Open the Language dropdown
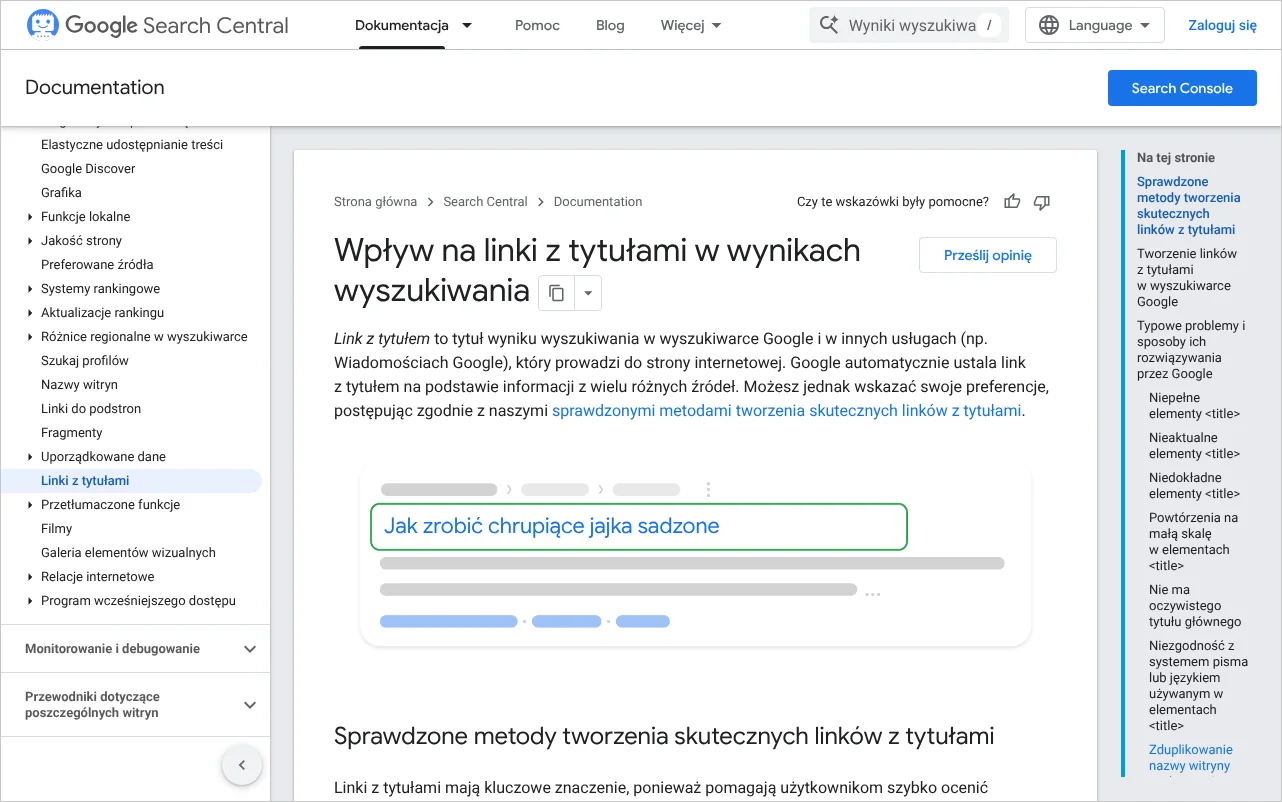This screenshot has width=1282, height=802. pos(1096,26)
